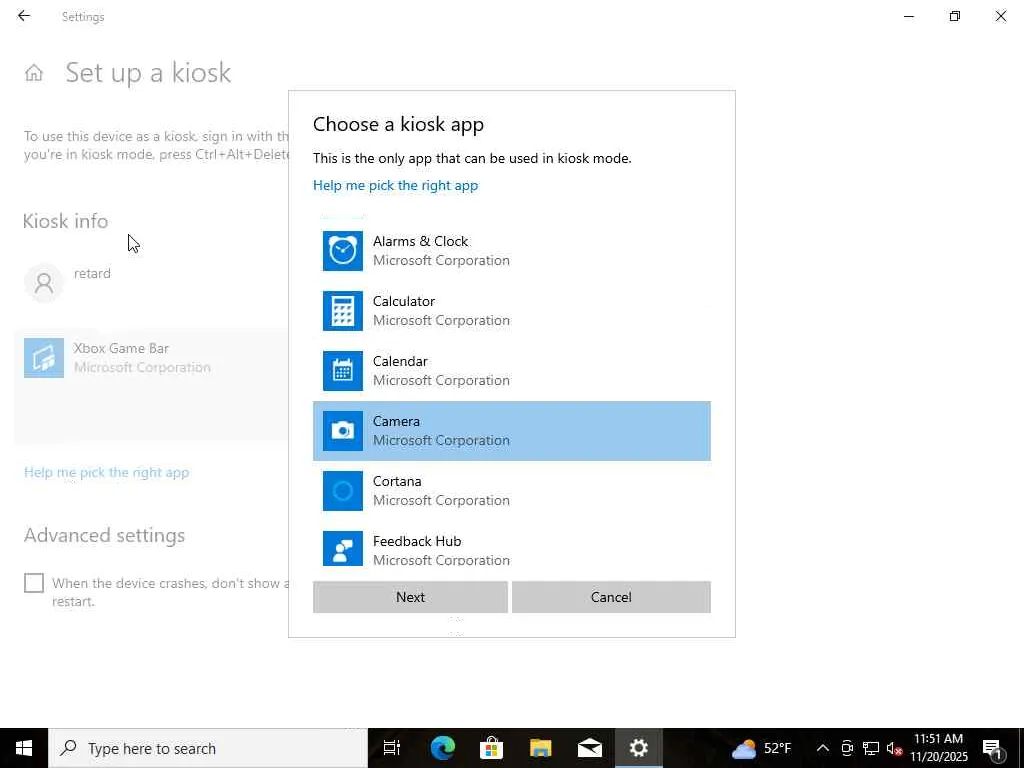Click the 'Type here to search' taskbar box

pyautogui.click(x=208, y=748)
